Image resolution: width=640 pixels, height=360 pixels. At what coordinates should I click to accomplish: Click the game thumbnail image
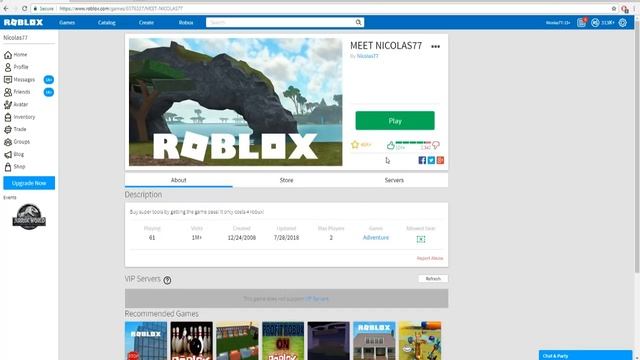pyautogui.click(x=236, y=102)
